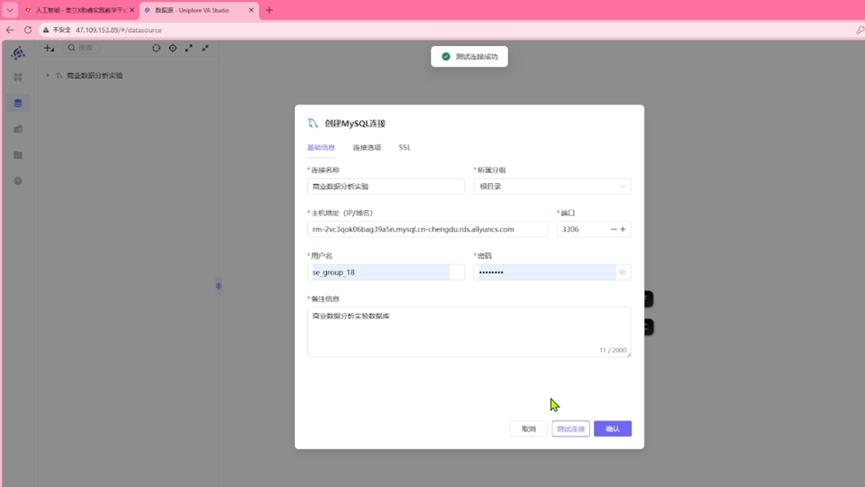Switch to the 连接选项 tab
865x487 pixels.
click(x=367, y=147)
